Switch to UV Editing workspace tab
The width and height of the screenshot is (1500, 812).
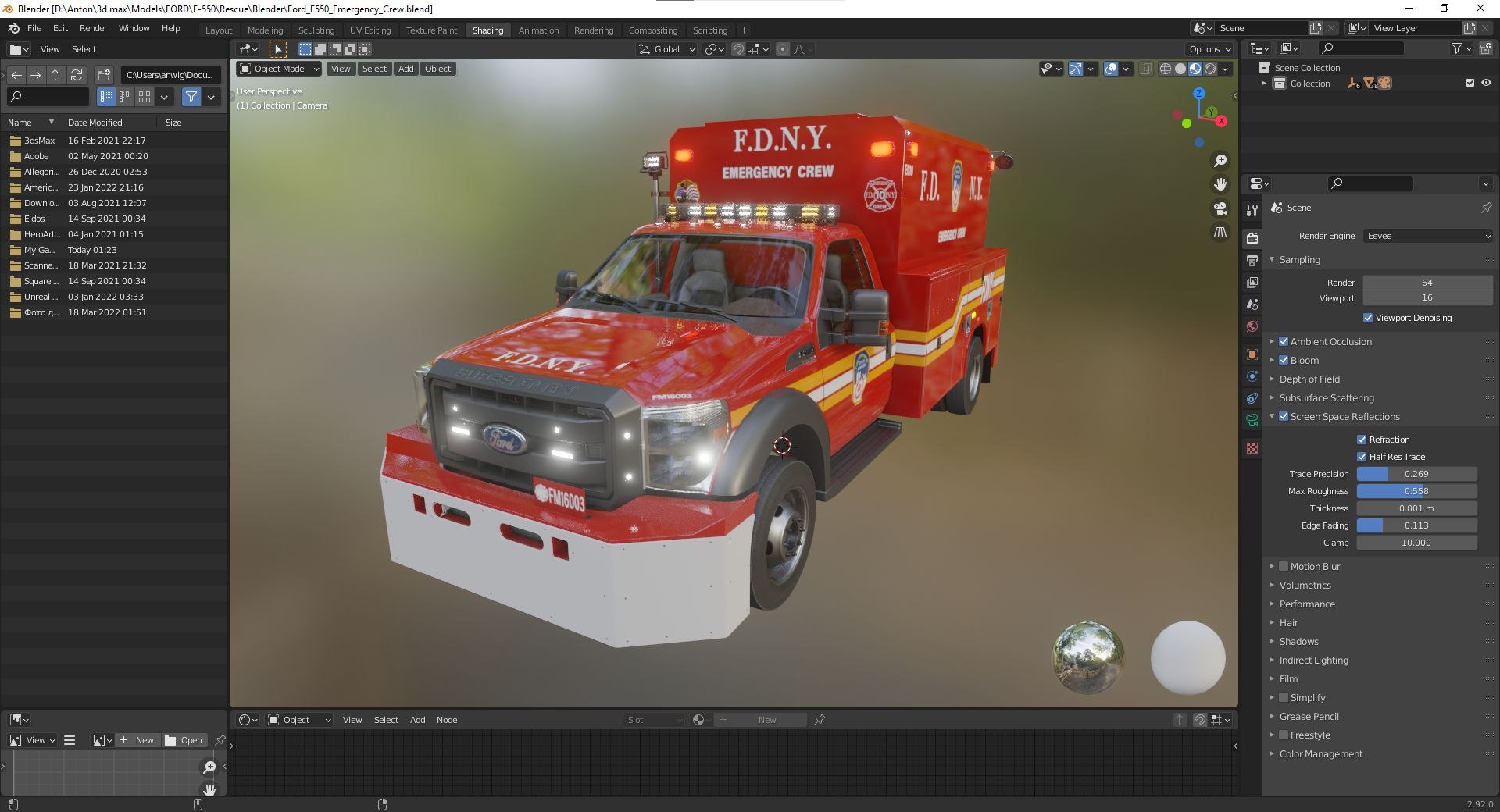(x=370, y=30)
